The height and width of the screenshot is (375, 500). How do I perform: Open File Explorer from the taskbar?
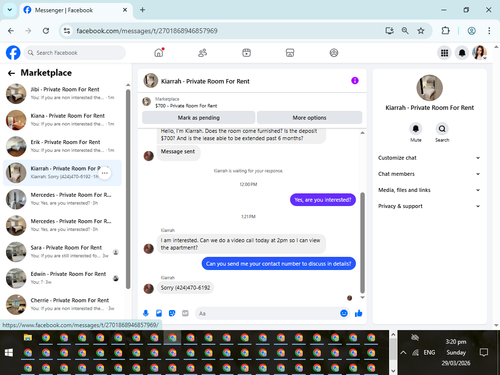(28, 338)
